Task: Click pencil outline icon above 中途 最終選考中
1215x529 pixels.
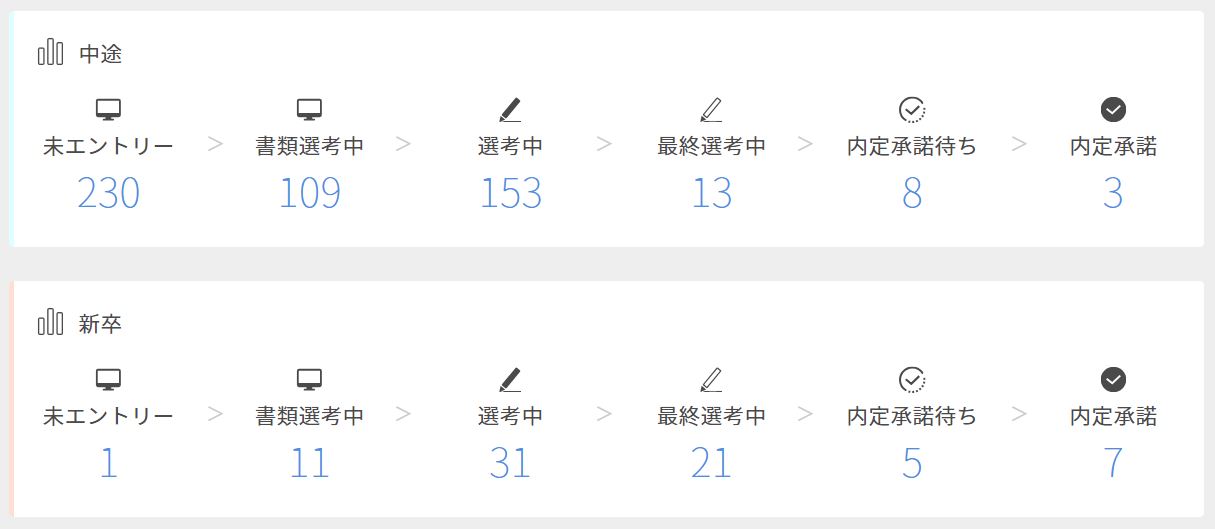Action: (x=711, y=110)
